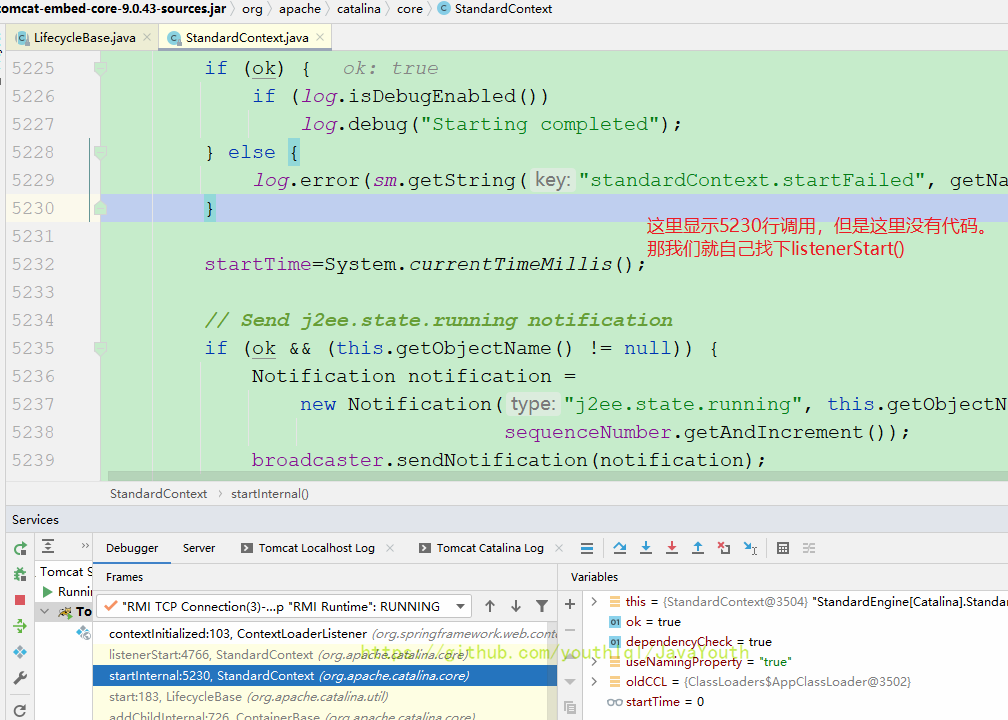Open the Tomcat Catalina Log tab

click(490, 548)
